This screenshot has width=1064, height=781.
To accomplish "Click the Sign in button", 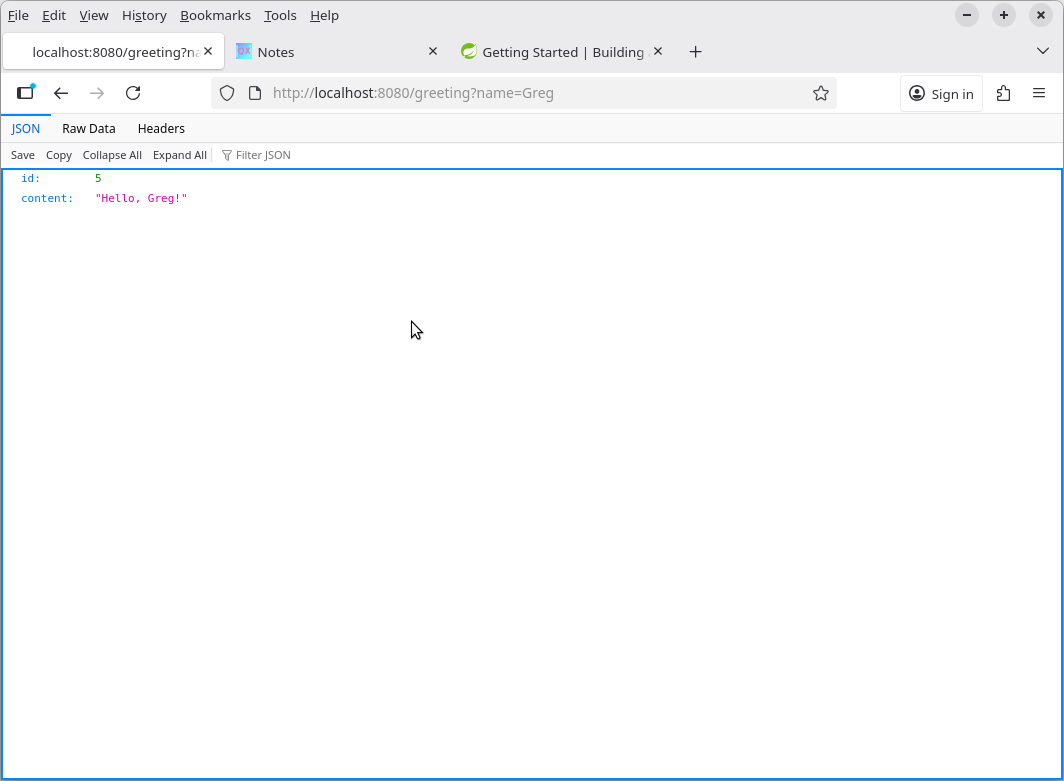I will click(x=941, y=93).
